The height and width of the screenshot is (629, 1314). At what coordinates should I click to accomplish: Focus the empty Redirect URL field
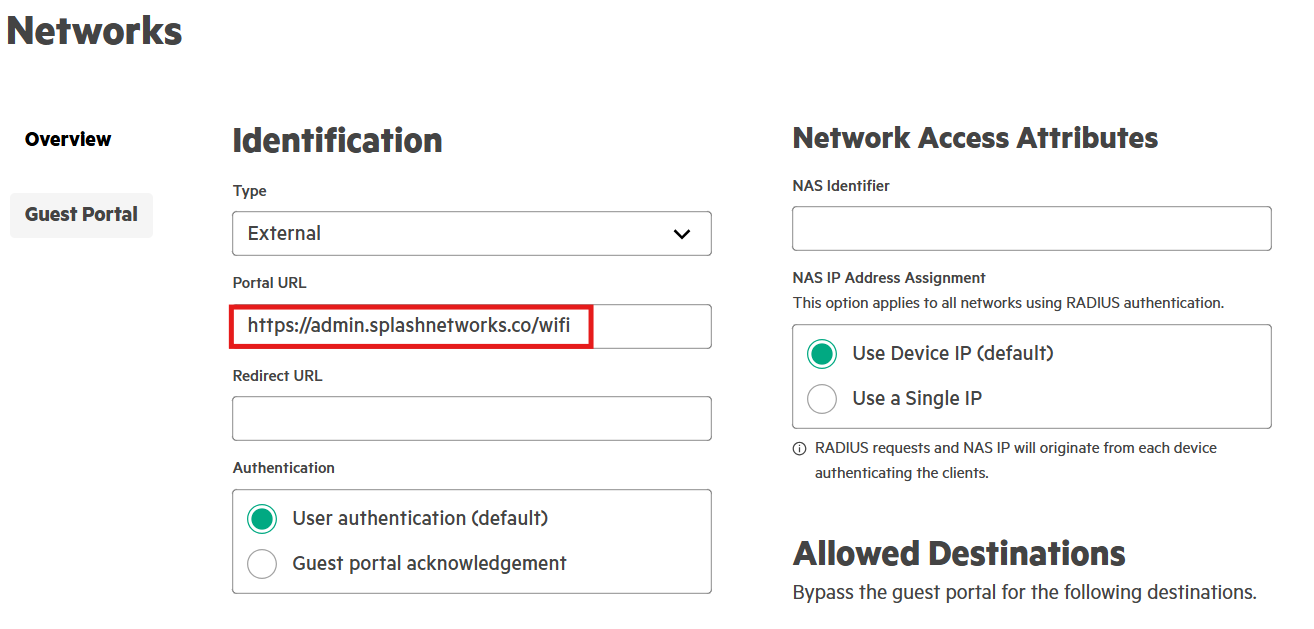point(472,418)
